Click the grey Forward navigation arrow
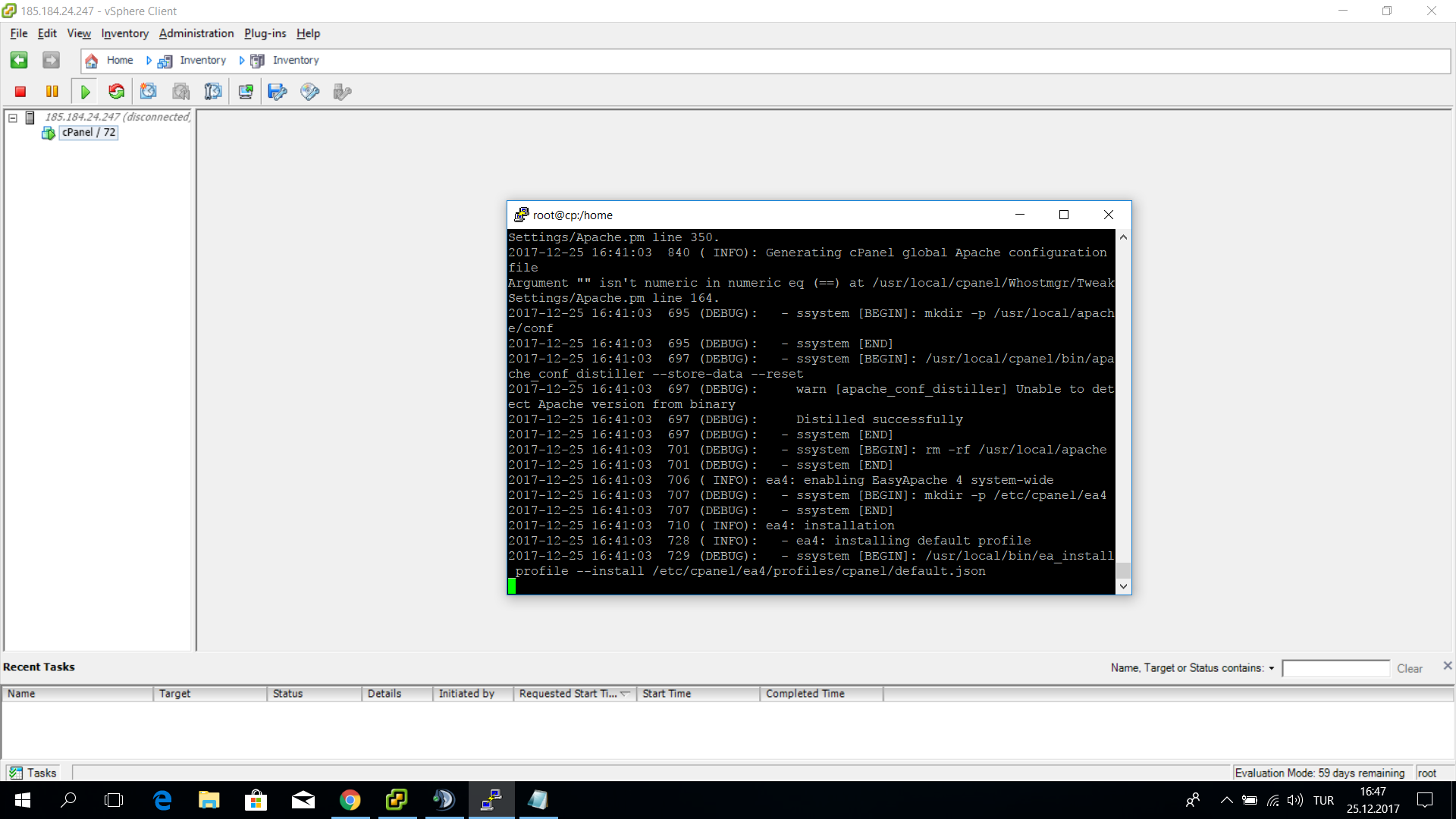The image size is (1456, 819). pos(51,60)
